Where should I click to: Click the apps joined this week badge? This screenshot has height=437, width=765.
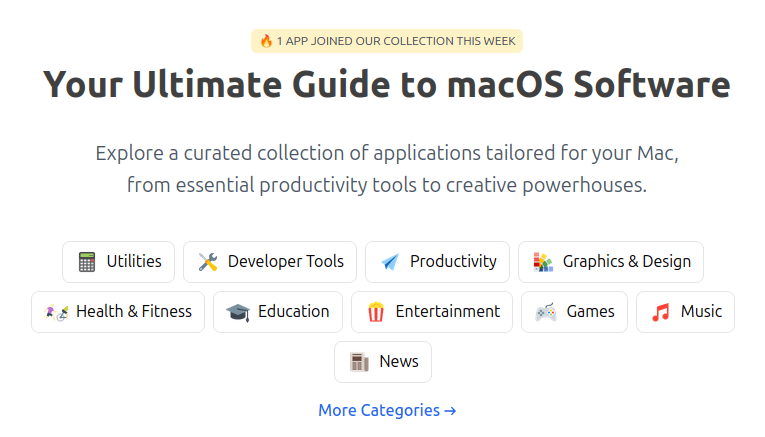(x=387, y=41)
